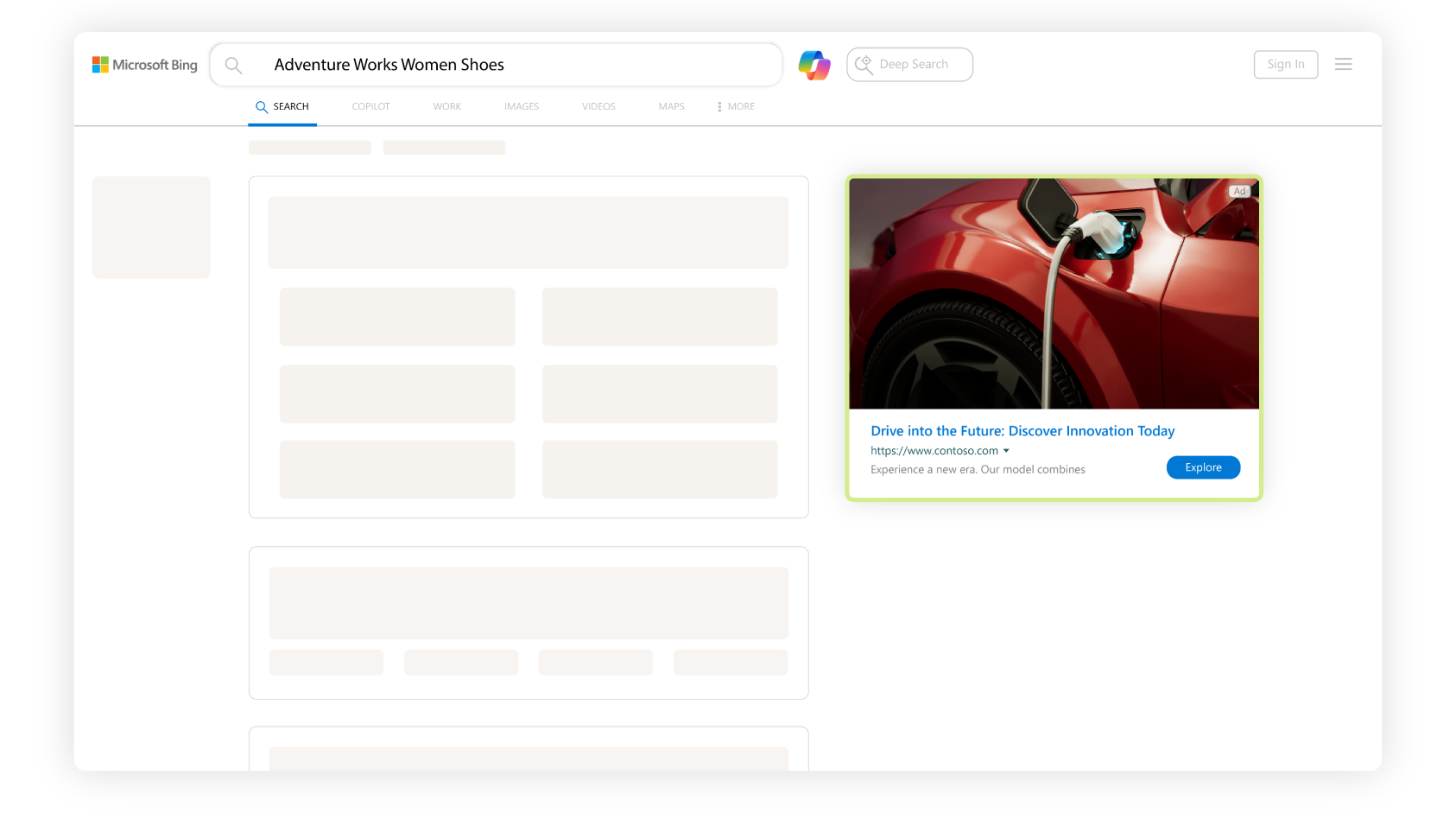Screen dimensions: 1456x819
Task: Switch to the COPILOT tab
Action: point(370,106)
